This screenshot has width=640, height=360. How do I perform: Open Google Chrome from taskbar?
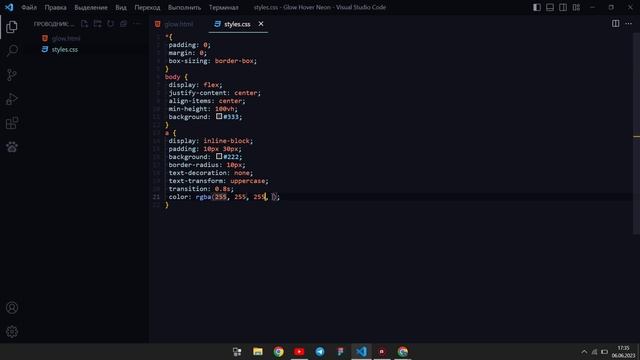click(279, 351)
